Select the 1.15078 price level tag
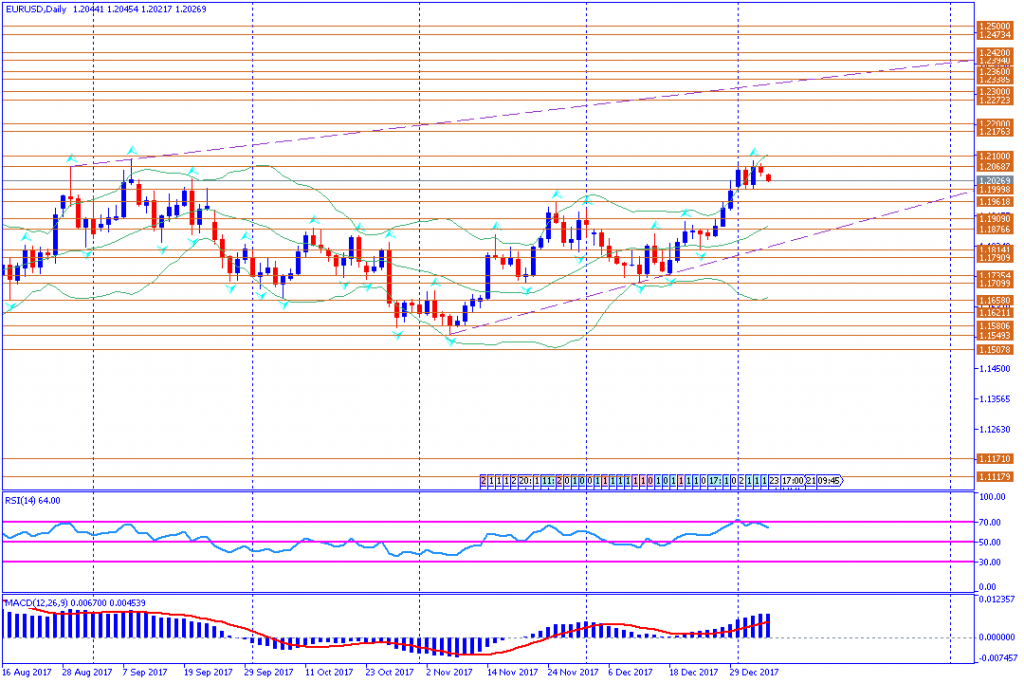Image resolution: width=1024 pixels, height=683 pixels. (x=994, y=350)
